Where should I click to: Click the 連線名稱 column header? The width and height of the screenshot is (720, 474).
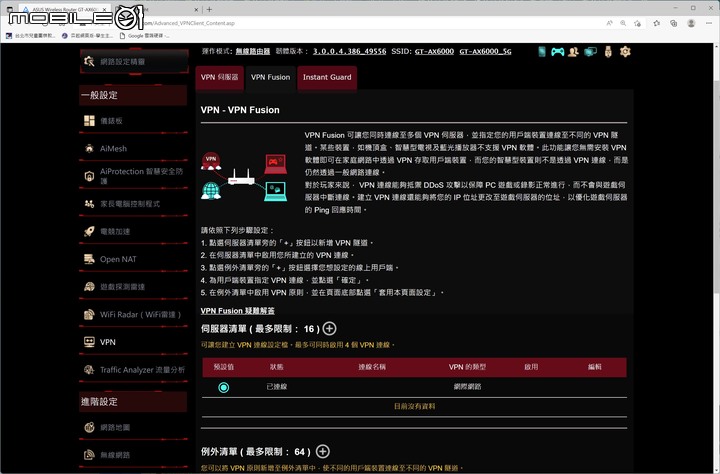(372, 367)
